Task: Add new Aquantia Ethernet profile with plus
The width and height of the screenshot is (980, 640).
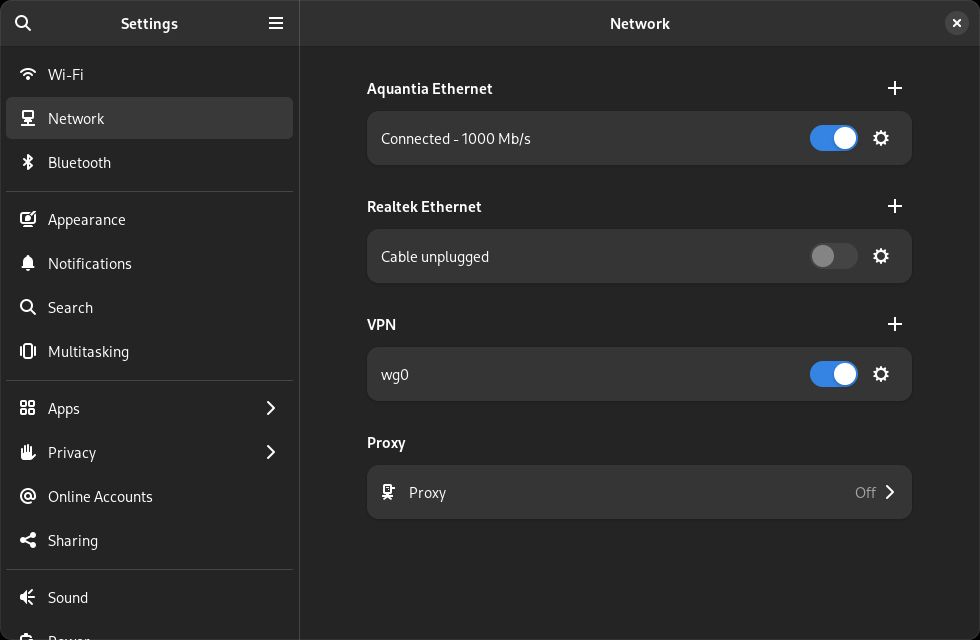Action: click(894, 88)
